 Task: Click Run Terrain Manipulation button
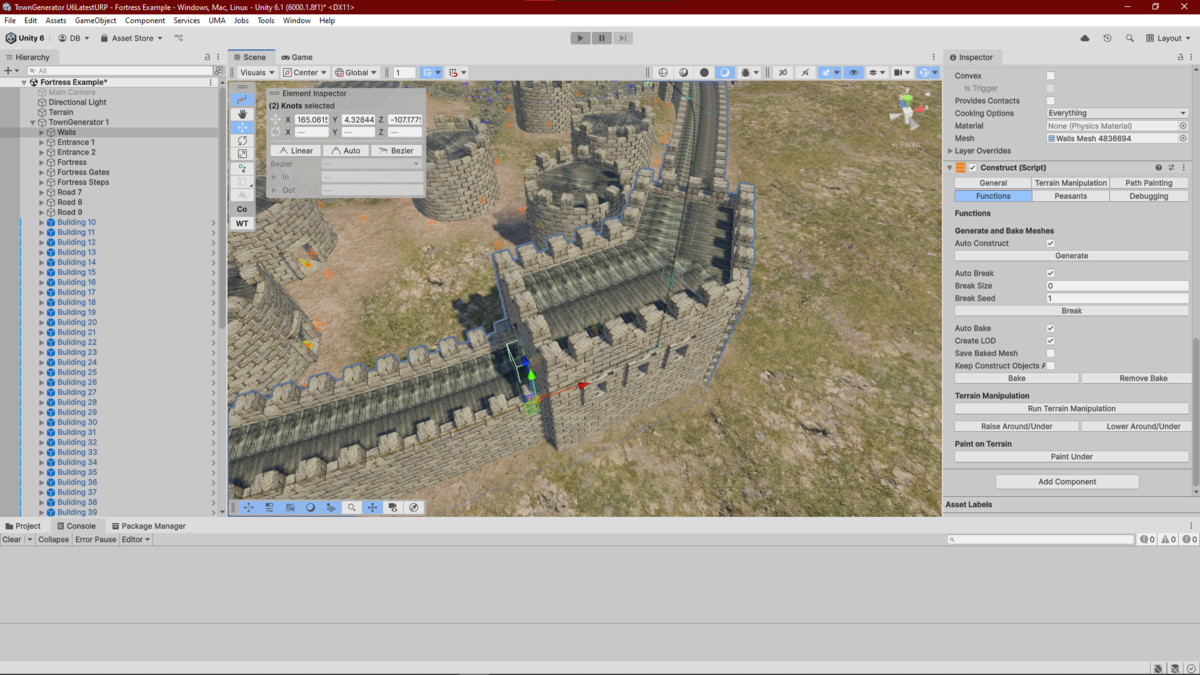[1071, 409]
